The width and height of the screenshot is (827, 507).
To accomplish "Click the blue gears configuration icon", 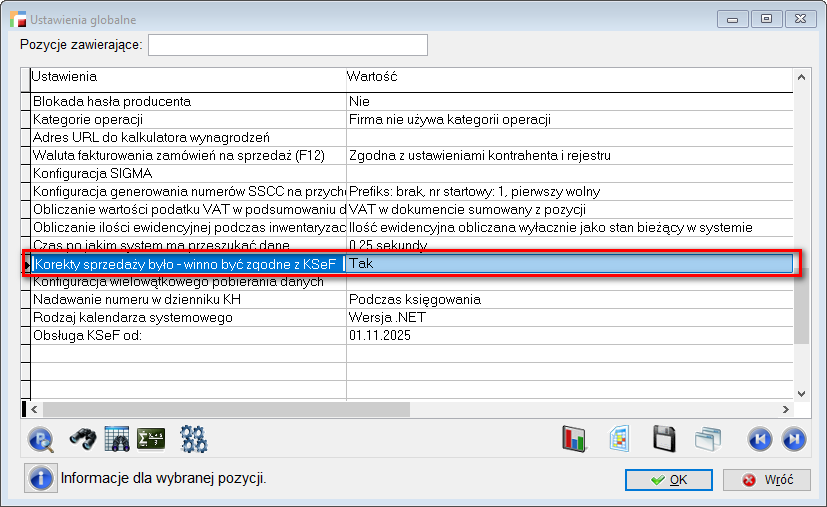I will (x=192, y=438).
